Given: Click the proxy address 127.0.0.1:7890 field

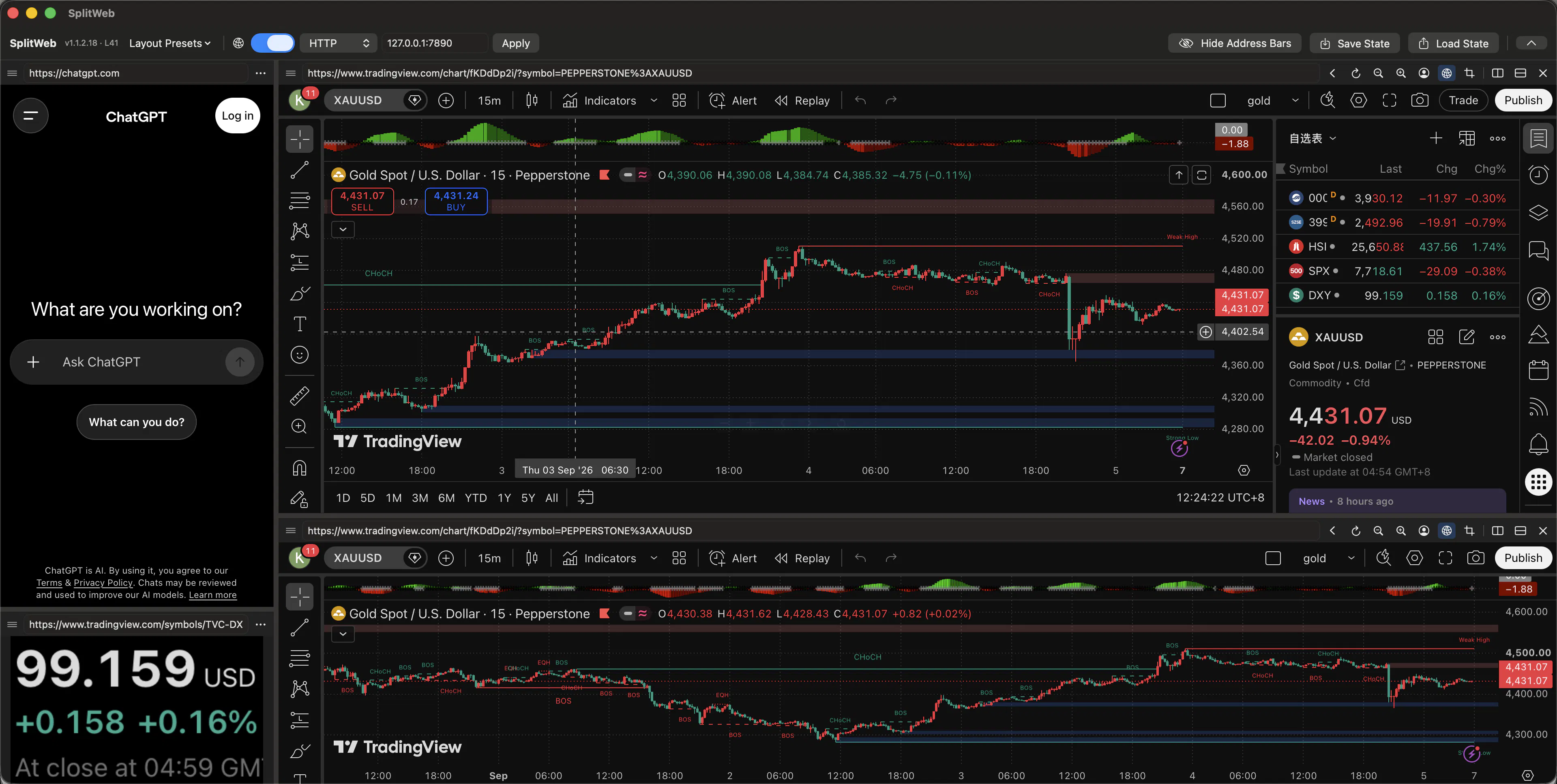Looking at the screenshot, I should (x=435, y=43).
